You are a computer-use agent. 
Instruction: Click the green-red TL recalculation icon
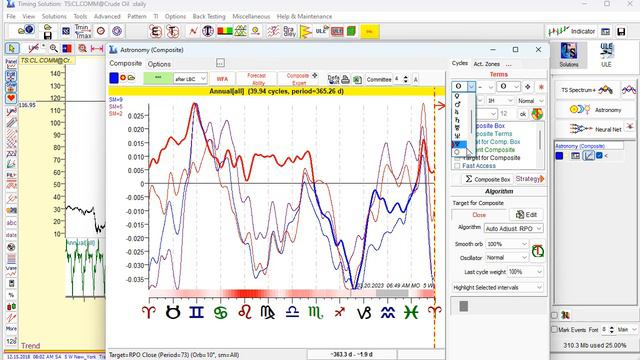click(538, 251)
